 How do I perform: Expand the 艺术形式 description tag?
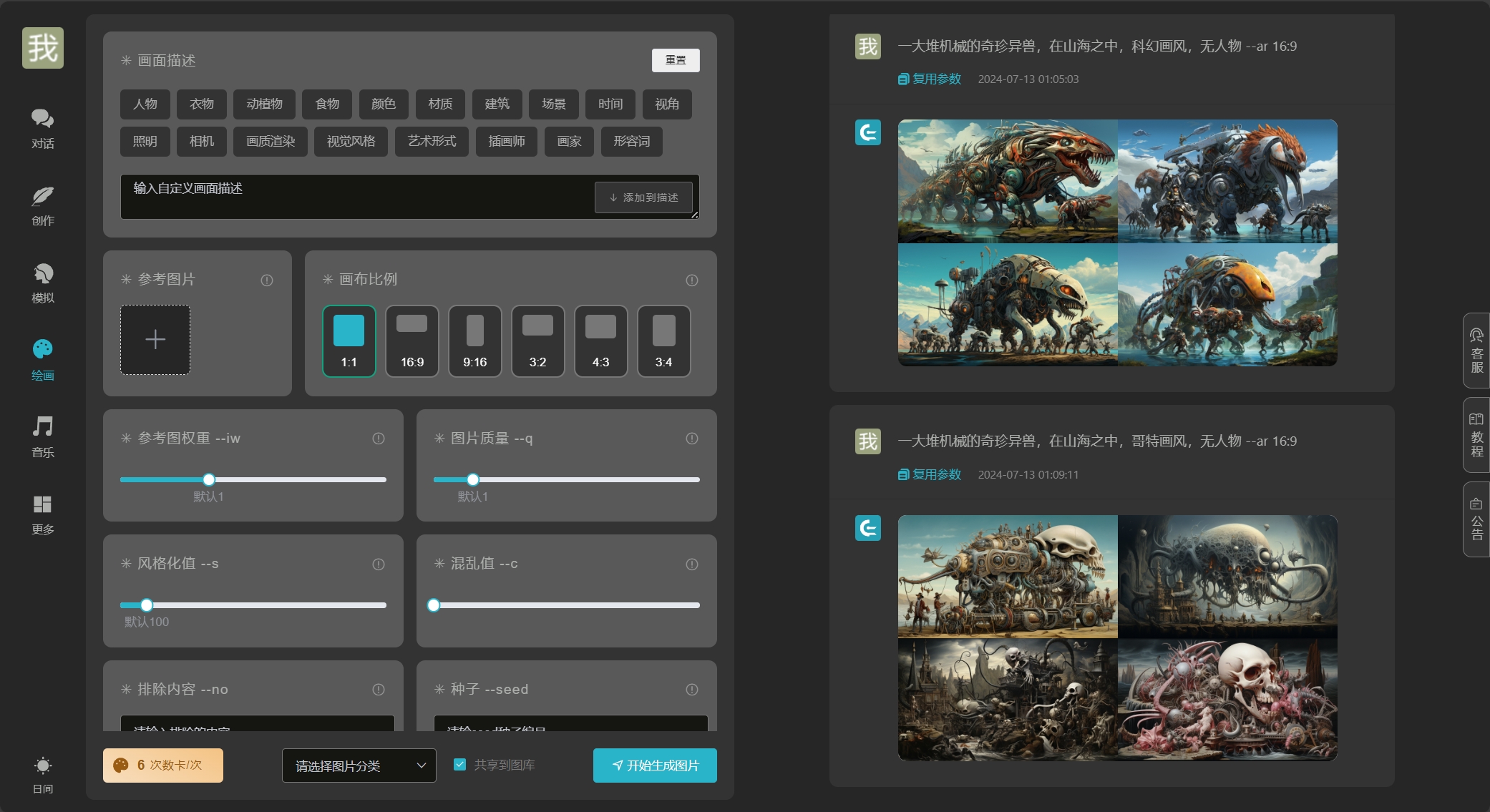point(432,142)
